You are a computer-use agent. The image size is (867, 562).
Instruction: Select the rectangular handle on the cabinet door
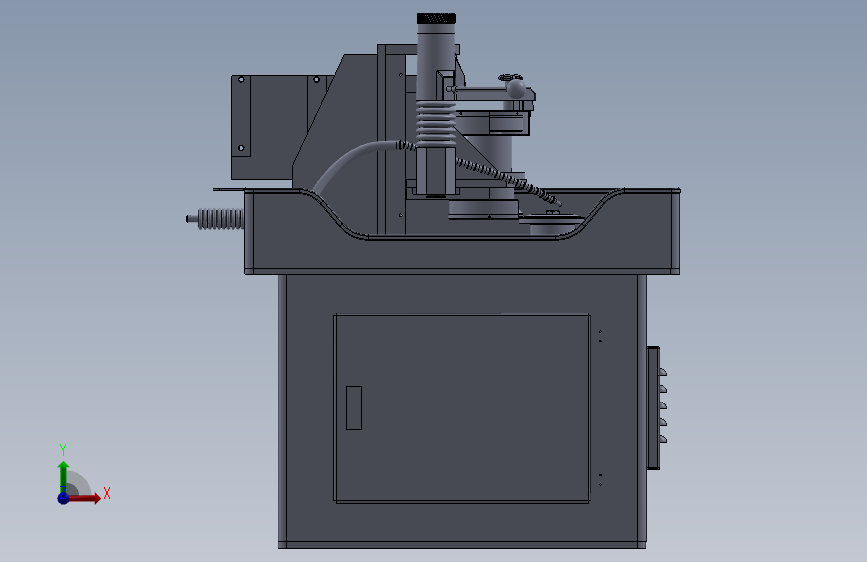coord(354,408)
